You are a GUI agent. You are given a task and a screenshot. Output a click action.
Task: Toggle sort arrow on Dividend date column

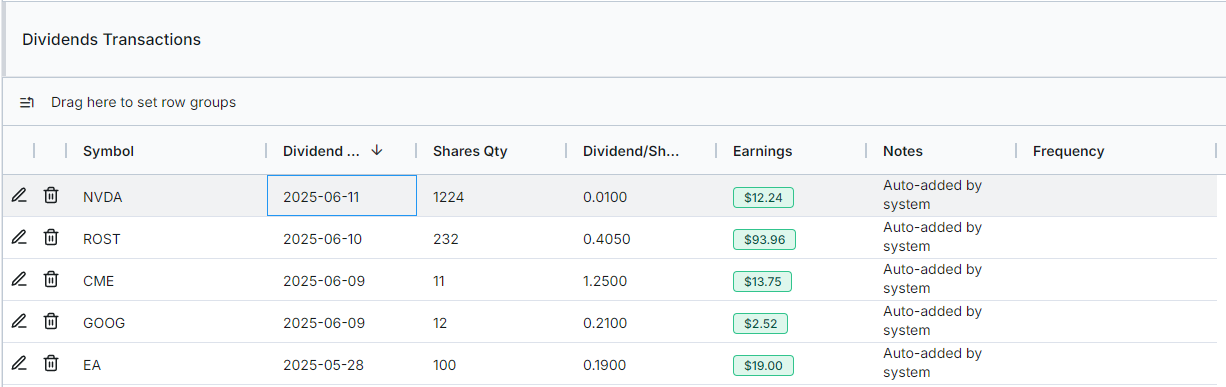[377, 151]
